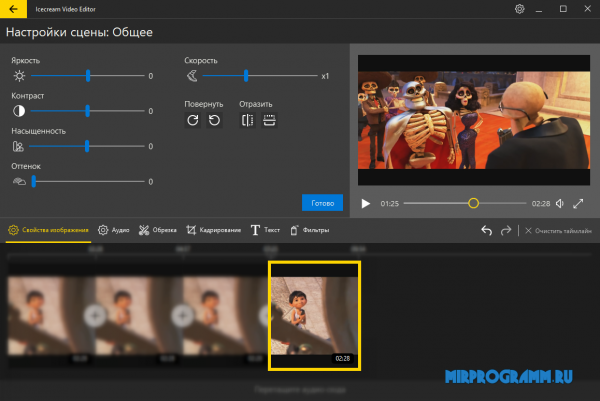Minimize the Icecream Video Editor window

pos(539,9)
